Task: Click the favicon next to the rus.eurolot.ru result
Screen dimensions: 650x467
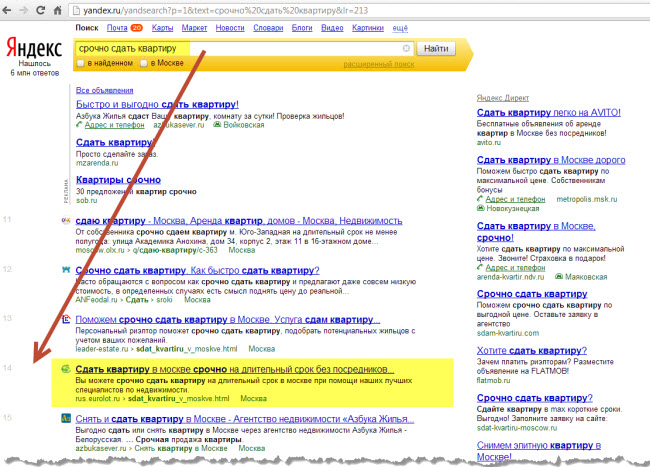Action: click(66, 368)
